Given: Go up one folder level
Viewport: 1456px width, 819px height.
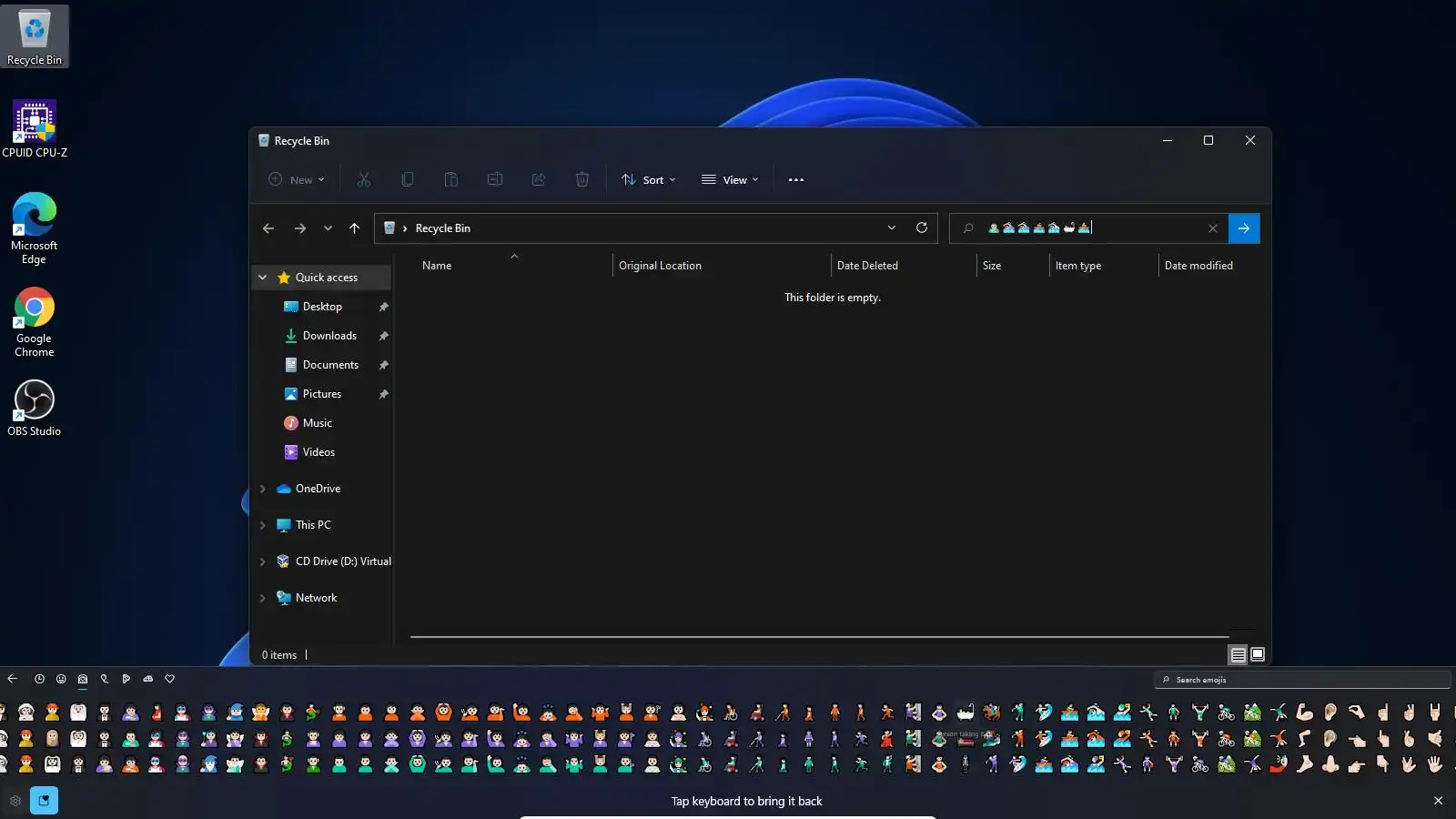Looking at the screenshot, I should coord(355,228).
